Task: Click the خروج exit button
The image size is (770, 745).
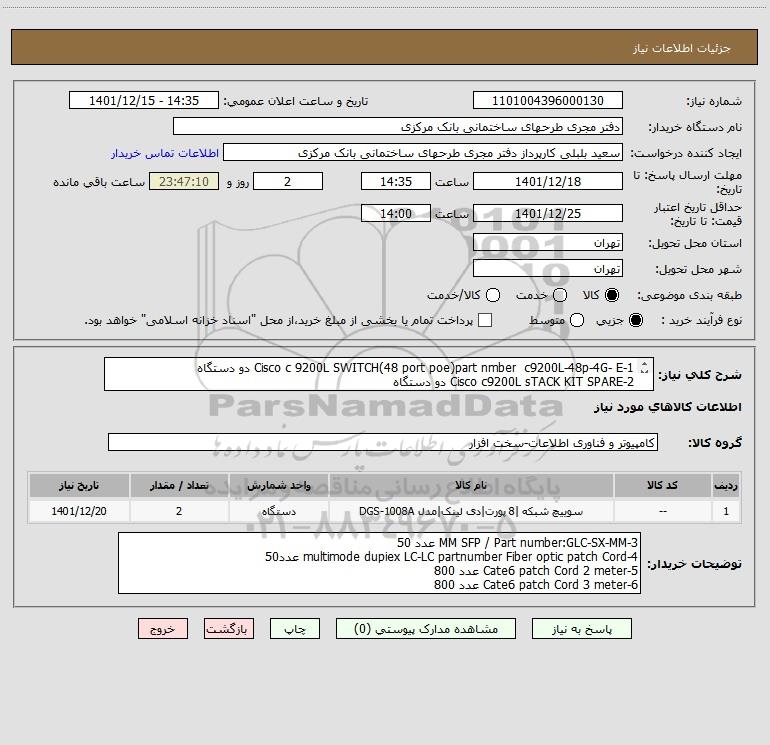Action: point(163,629)
